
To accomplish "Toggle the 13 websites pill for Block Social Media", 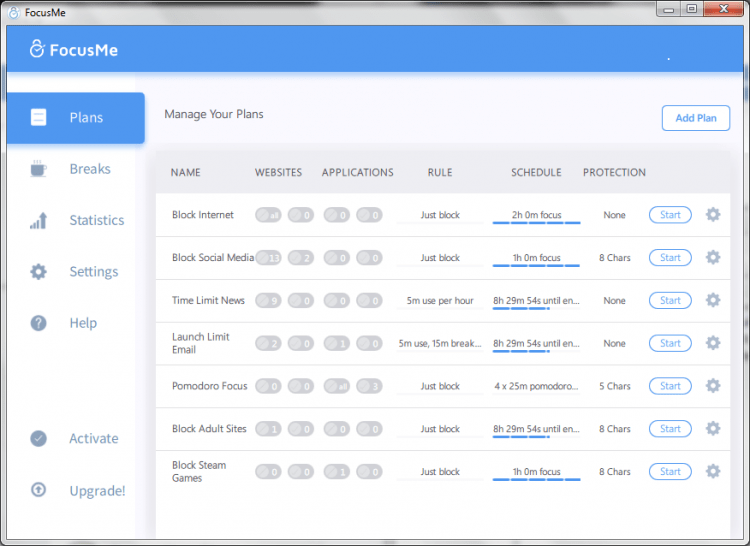I will (x=268, y=258).
